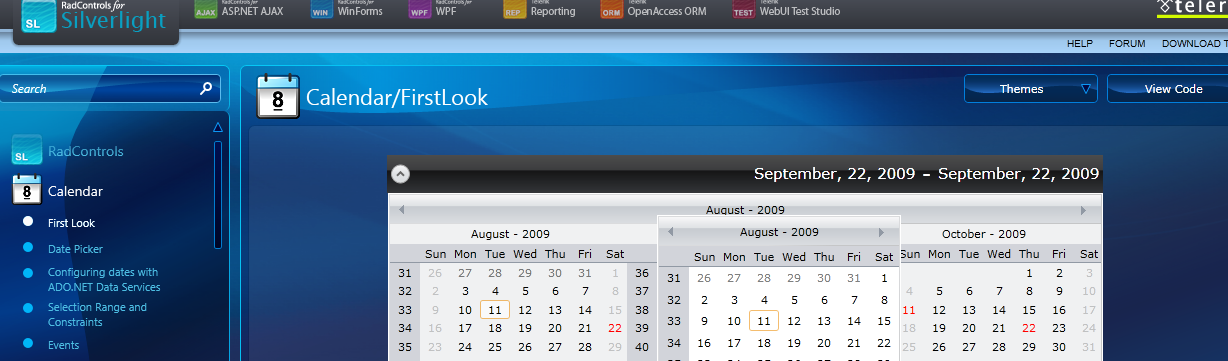Click the Telerik logo
Screen dimensions: 1228x361
point(1192,10)
